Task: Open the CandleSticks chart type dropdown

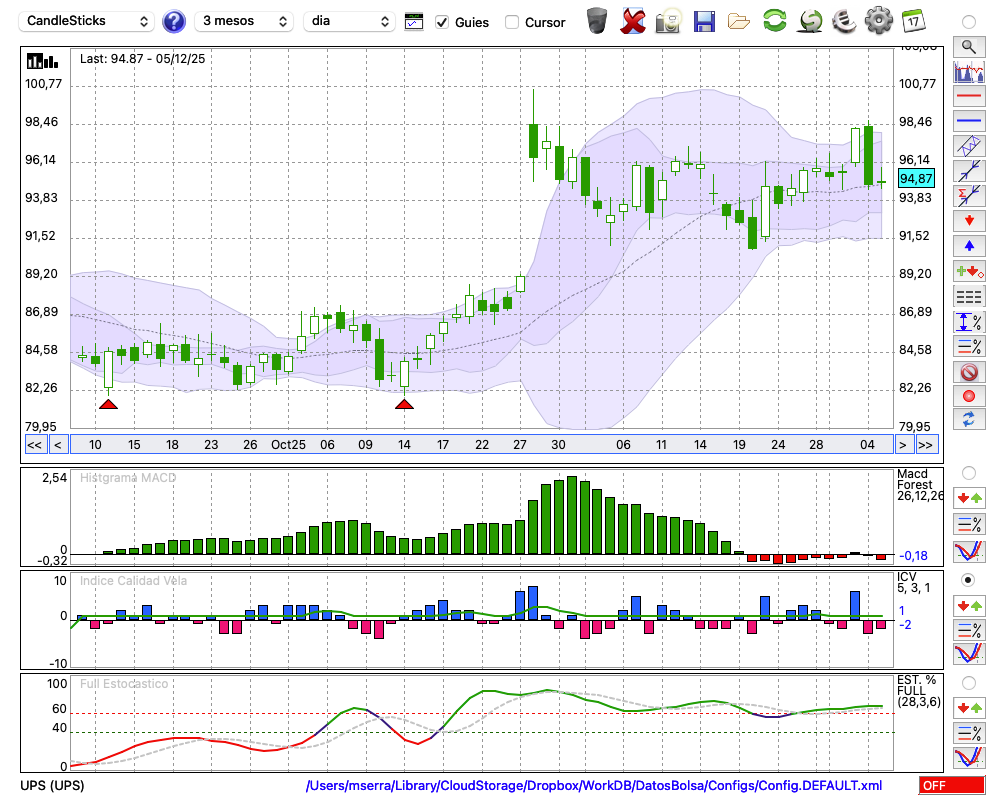Action: pyautogui.click(x=87, y=21)
